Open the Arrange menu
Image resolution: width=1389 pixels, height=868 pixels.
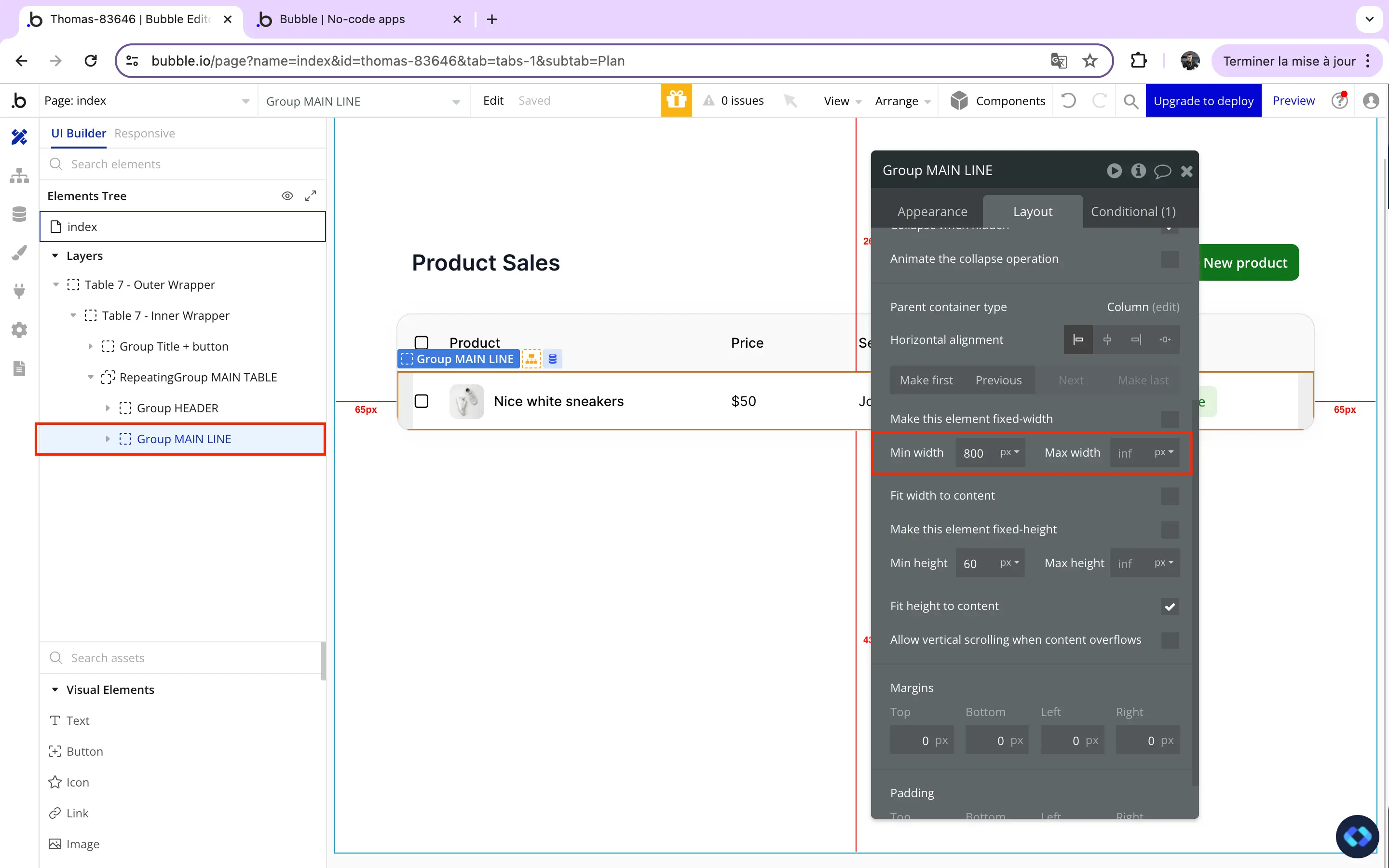pyautogui.click(x=902, y=101)
